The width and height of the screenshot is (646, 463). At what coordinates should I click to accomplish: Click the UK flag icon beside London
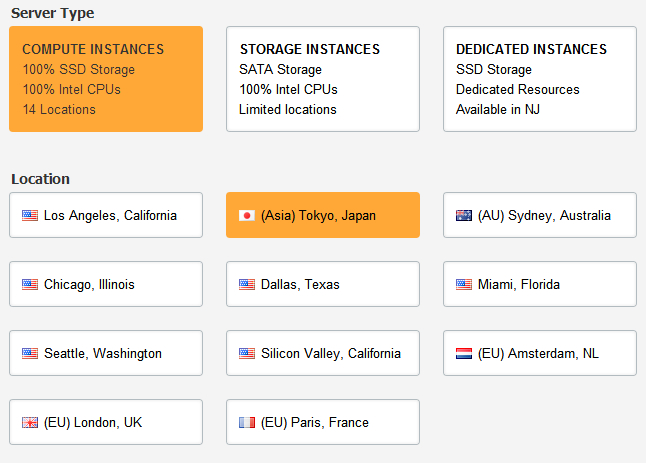(30, 422)
